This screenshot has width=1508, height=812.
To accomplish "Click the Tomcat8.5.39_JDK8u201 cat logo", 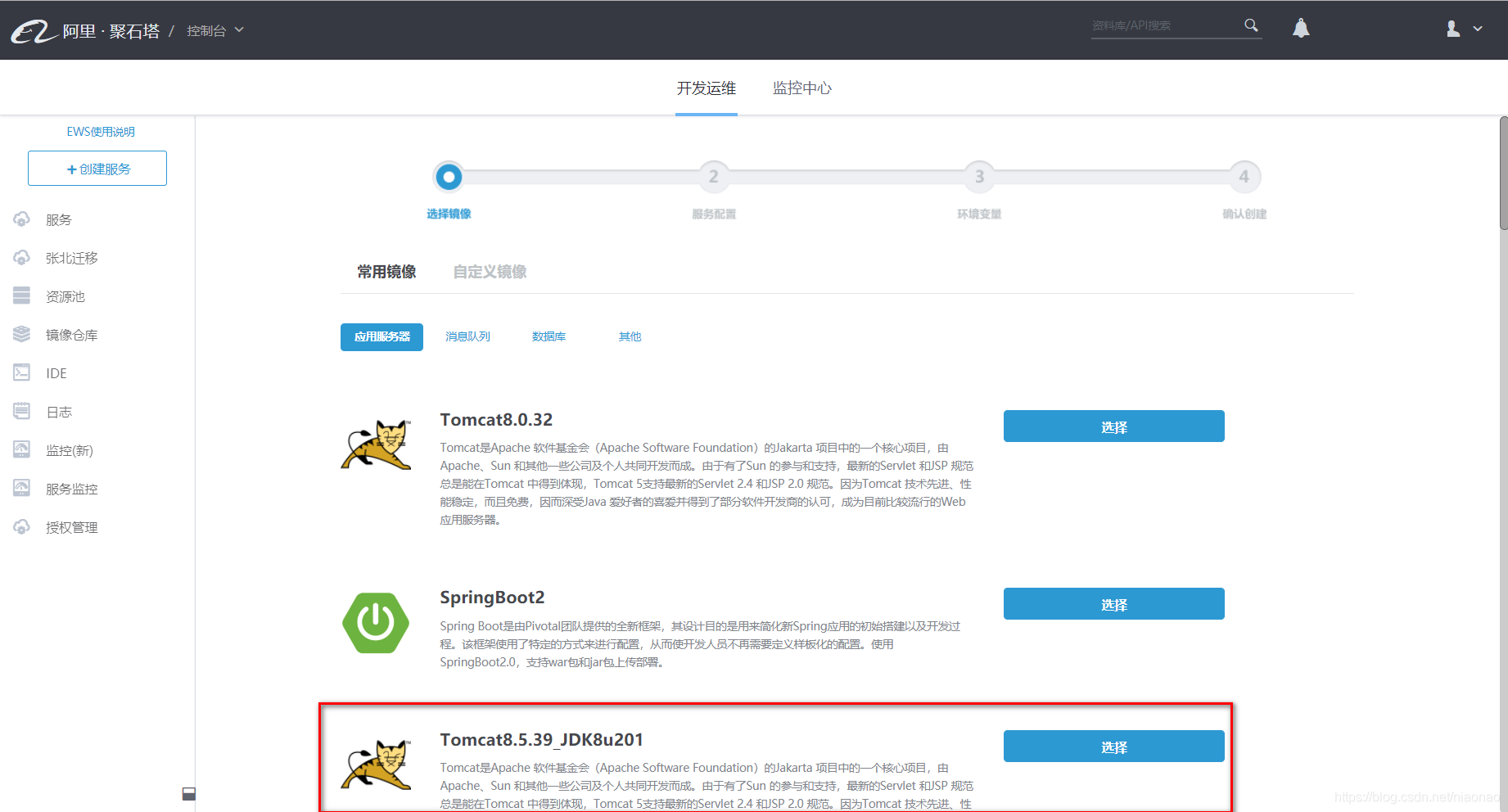I will (x=377, y=765).
